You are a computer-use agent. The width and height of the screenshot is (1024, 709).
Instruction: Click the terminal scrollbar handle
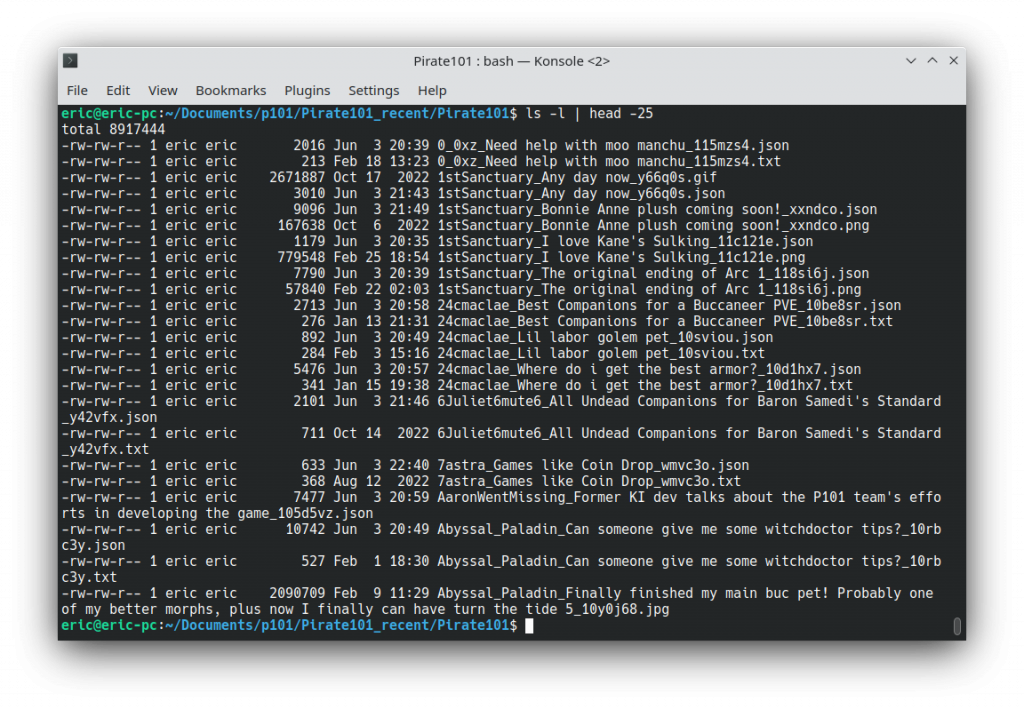(957, 626)
